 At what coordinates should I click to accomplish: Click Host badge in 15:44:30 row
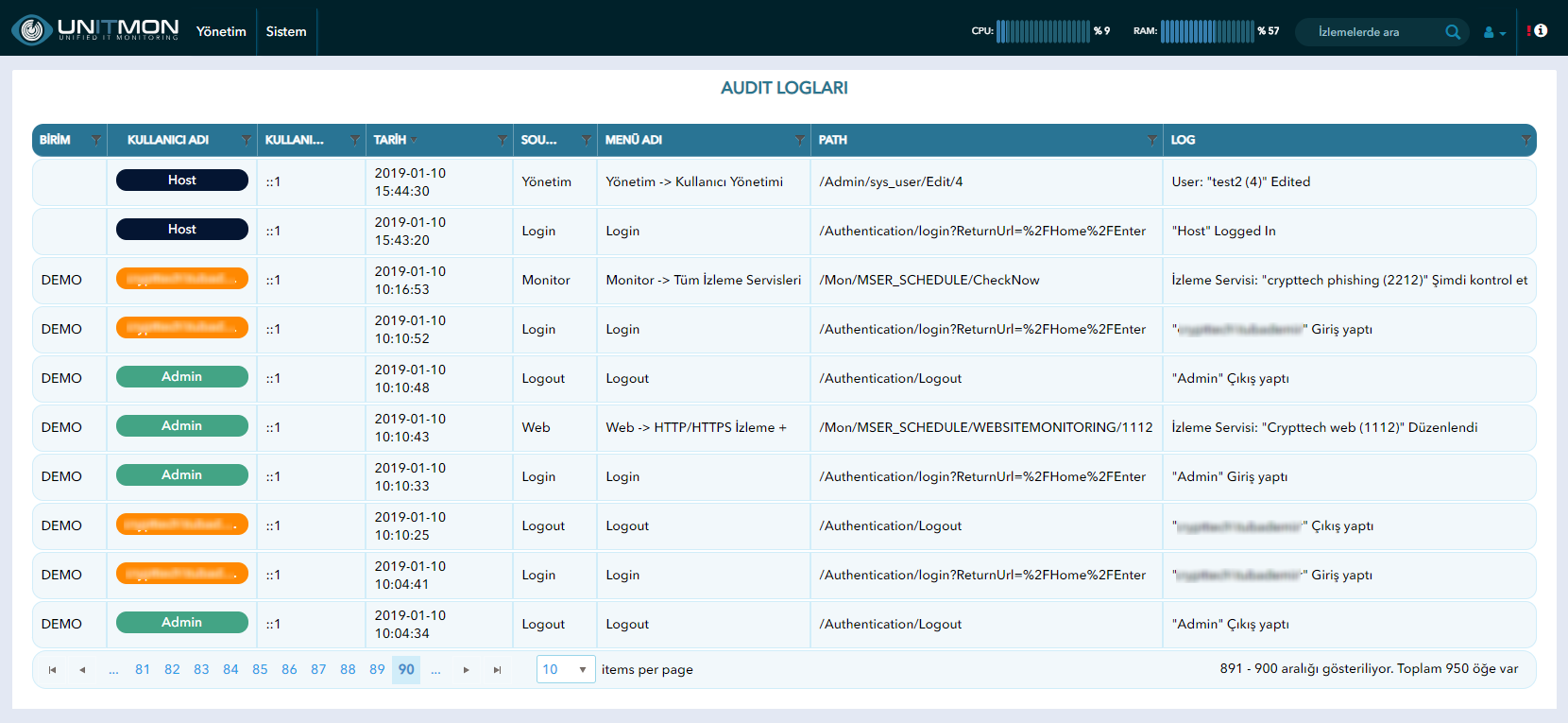pos(182,180)
